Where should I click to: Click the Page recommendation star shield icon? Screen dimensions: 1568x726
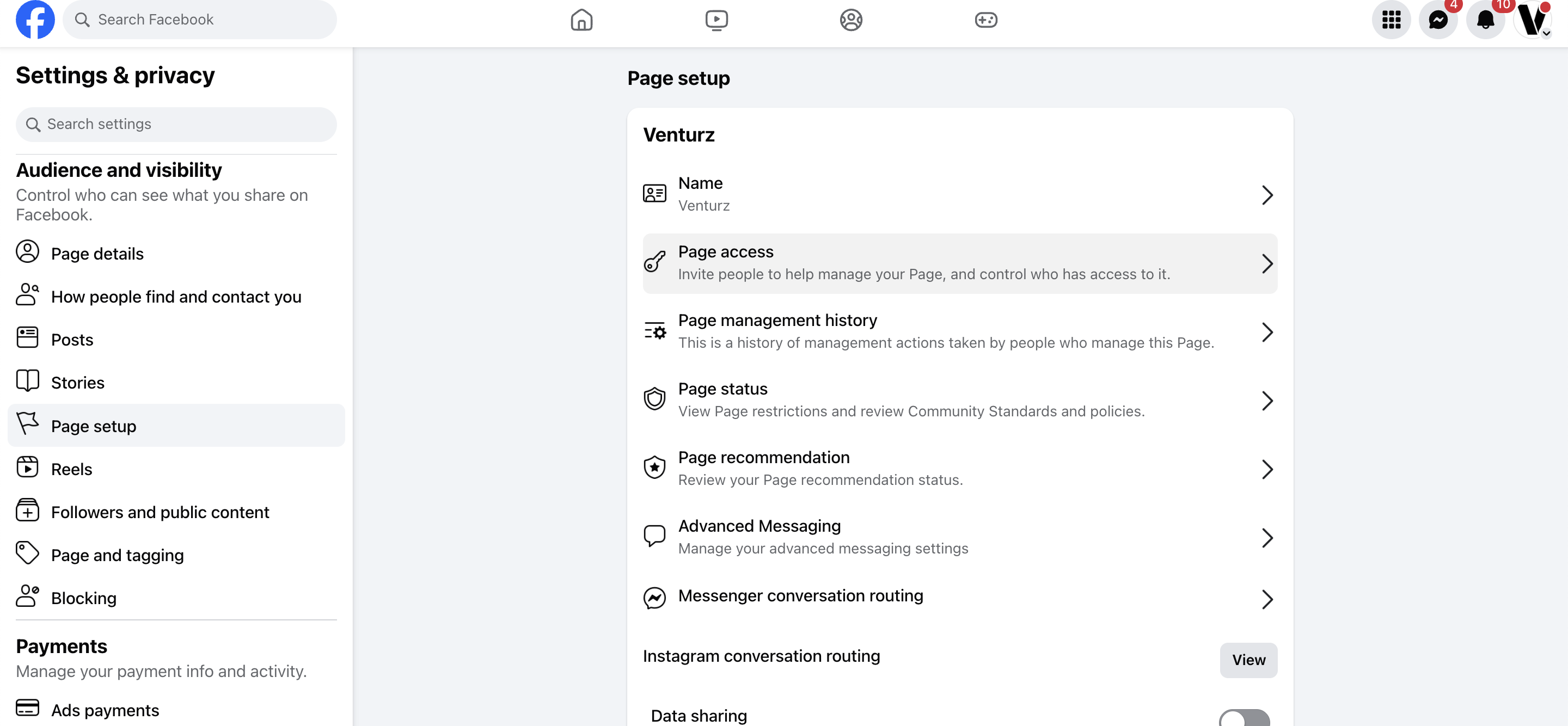click(x=654, y=468)
